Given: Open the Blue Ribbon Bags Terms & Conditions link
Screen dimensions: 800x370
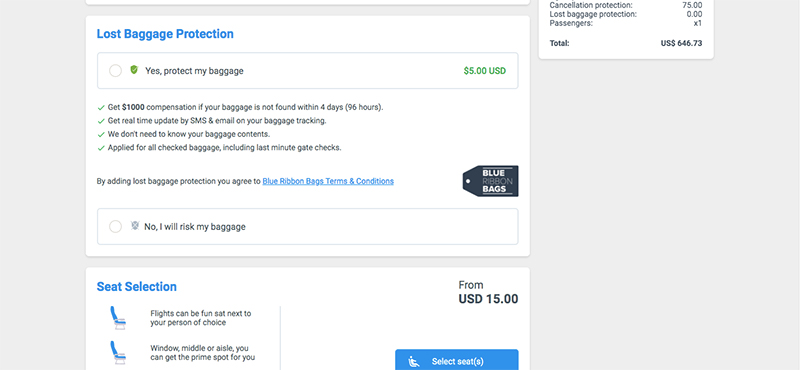Looking at the screenshot, I should 328,181.
